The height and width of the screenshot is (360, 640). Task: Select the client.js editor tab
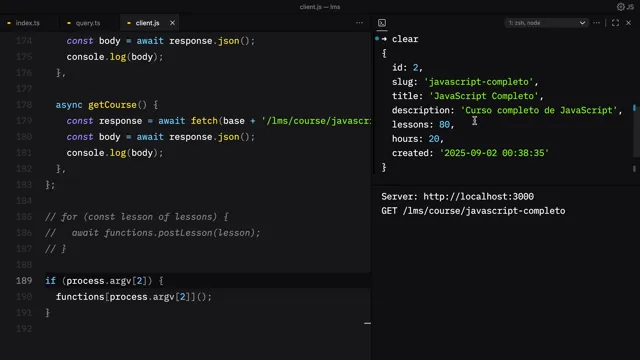coord(147,23)
